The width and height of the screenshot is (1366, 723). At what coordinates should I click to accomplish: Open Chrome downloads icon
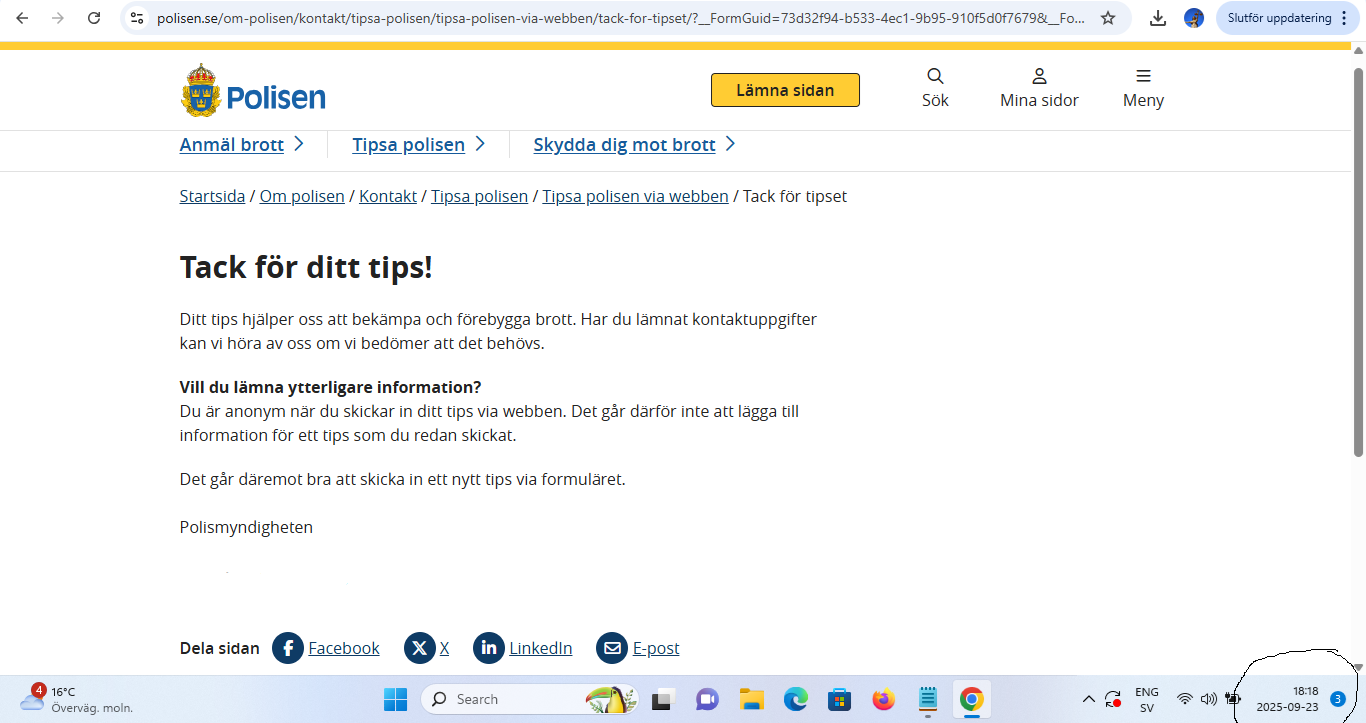coord(1157,18)
